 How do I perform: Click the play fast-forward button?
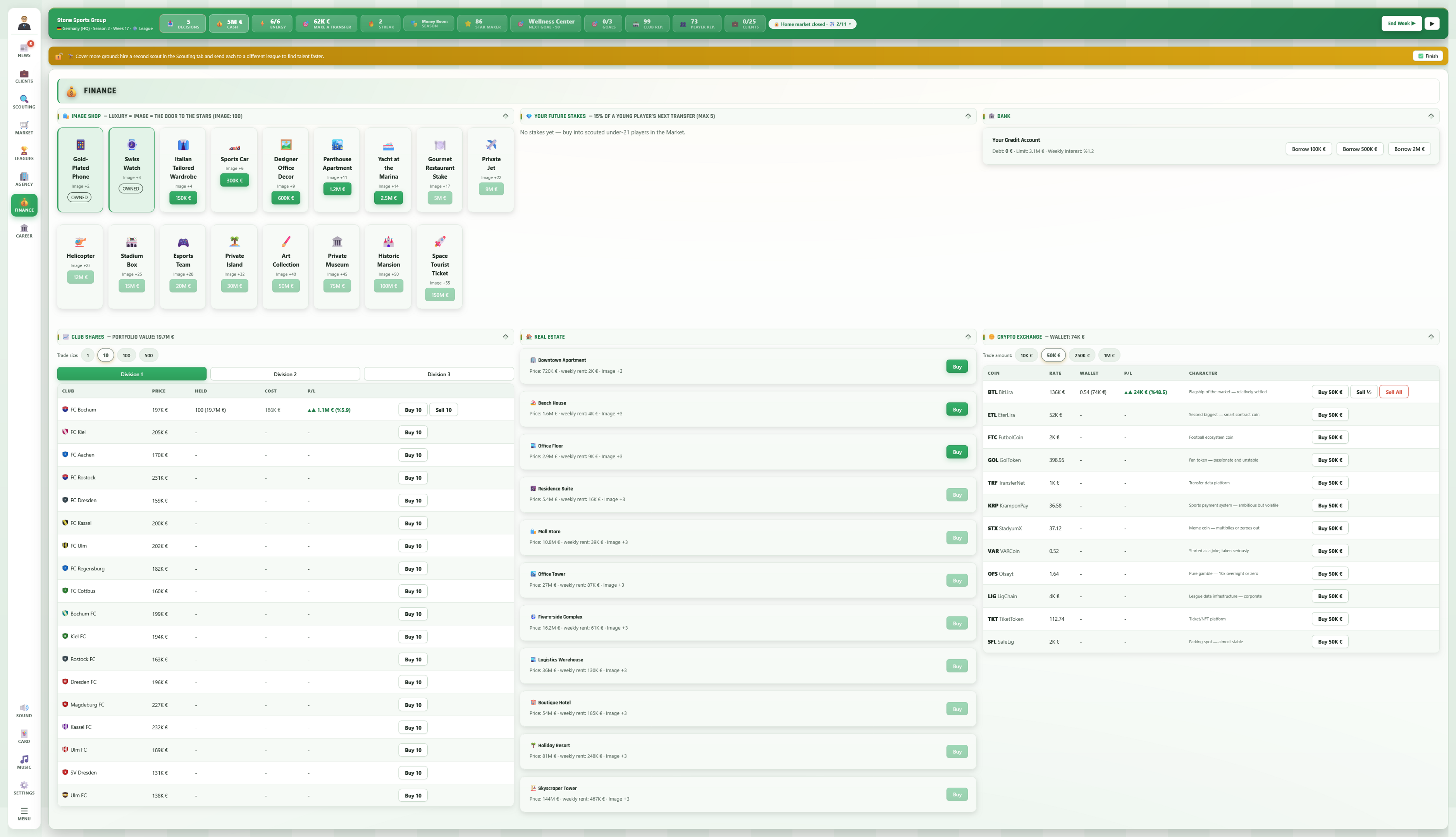pyautogui.click(x=1432, y=24)
